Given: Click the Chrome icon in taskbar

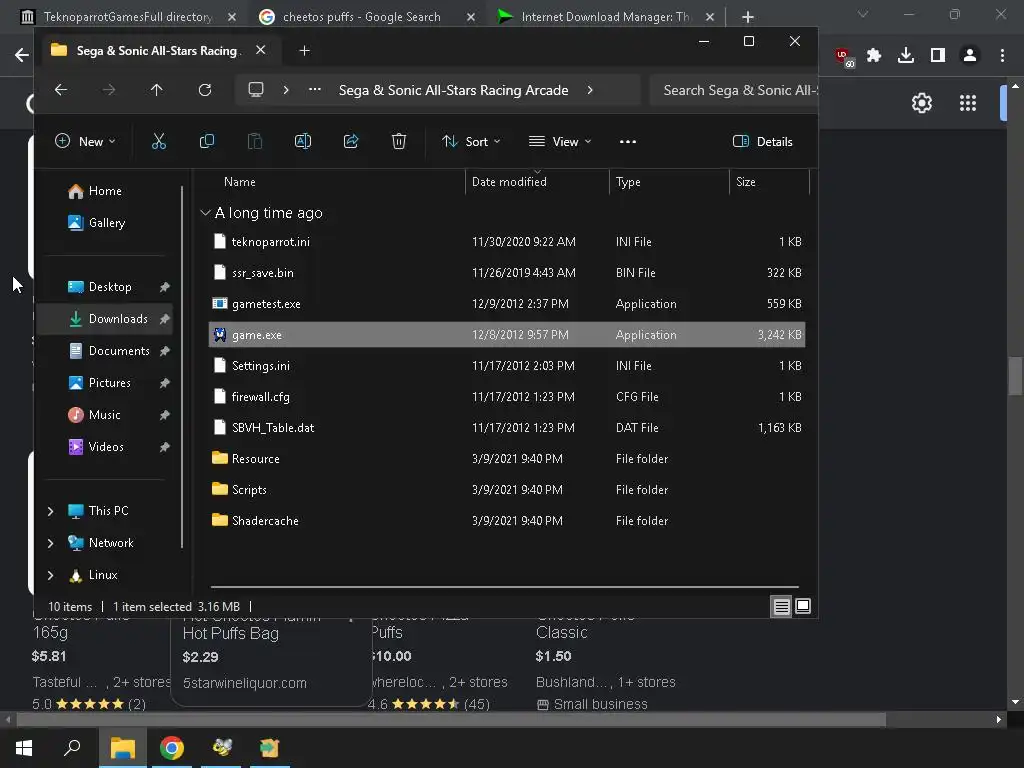Looking at the screenshot, I should [x=172, y=748].
